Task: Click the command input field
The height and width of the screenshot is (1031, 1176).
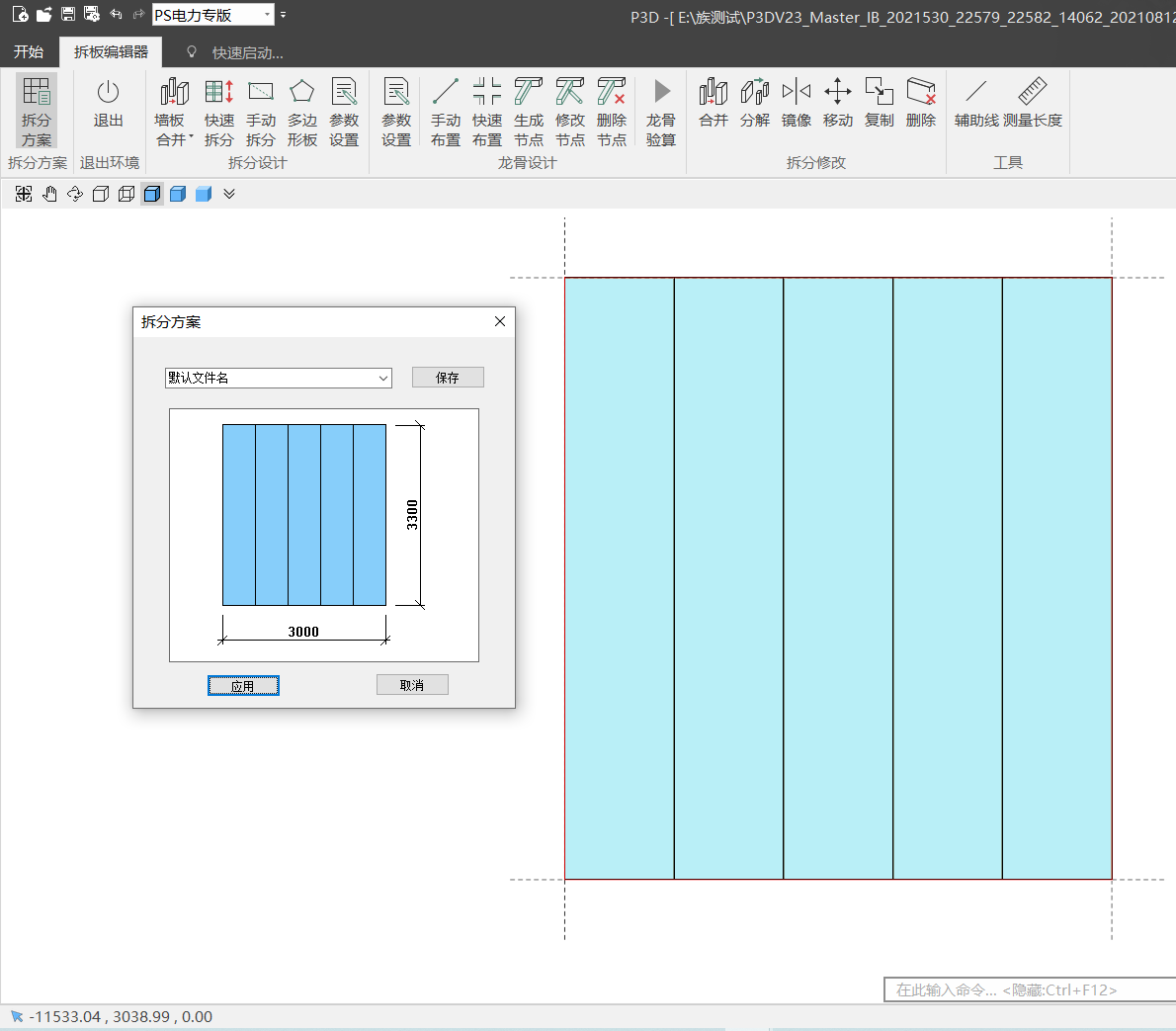Action: [x=1028, y=989]
